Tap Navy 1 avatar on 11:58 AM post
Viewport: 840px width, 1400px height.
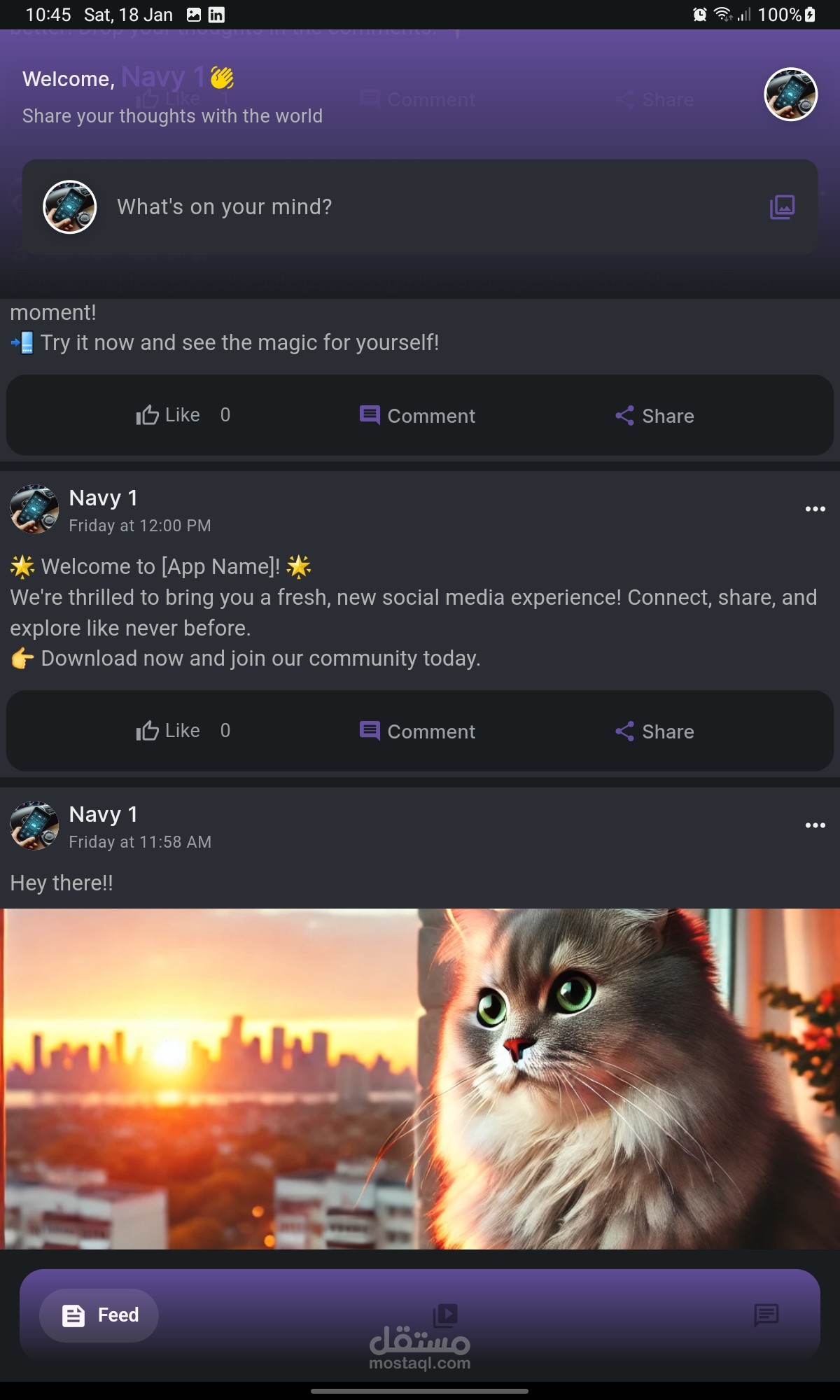click(x=34, y=825)
